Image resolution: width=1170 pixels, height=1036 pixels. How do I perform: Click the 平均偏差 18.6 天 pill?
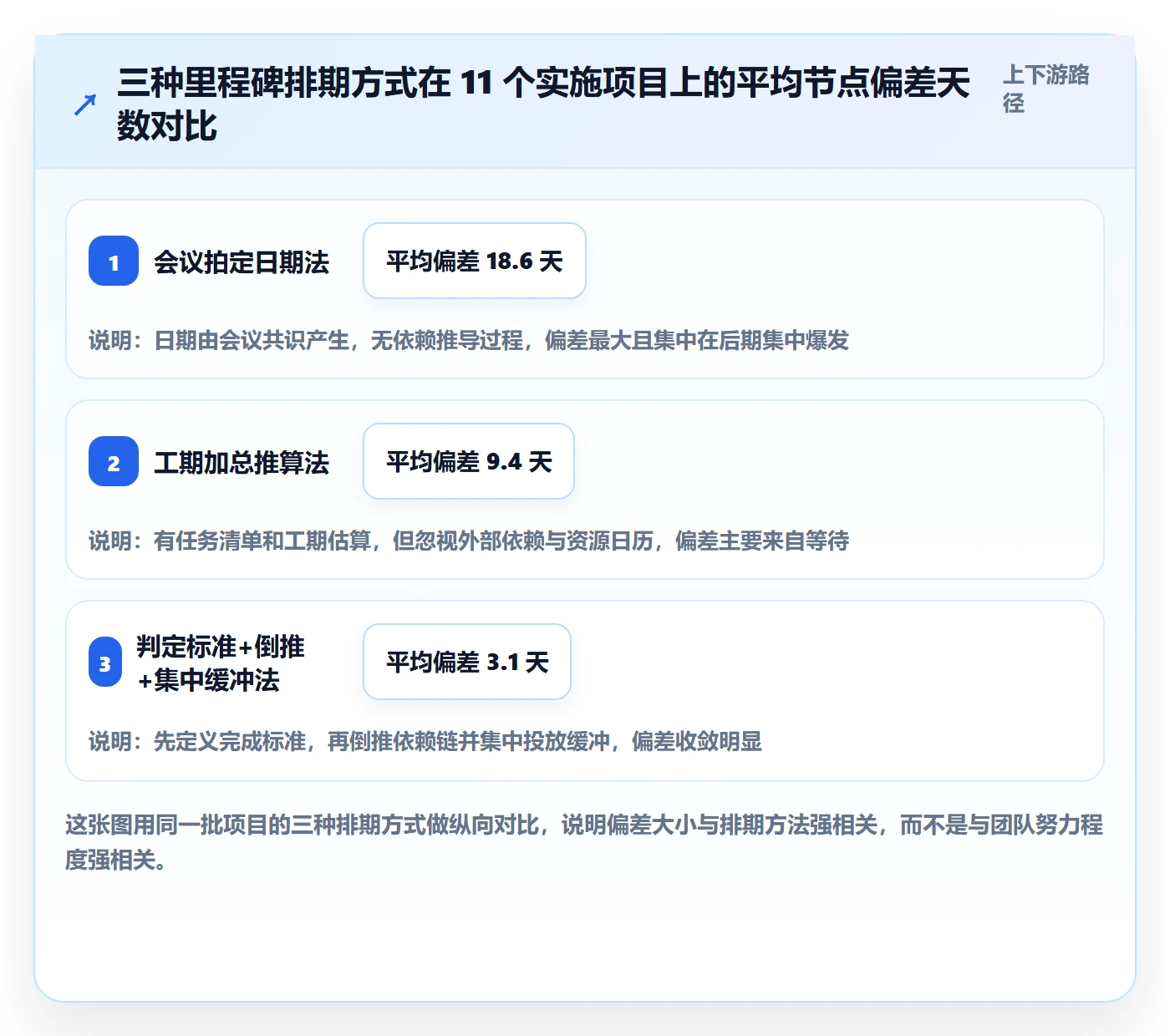click(475, 261)
